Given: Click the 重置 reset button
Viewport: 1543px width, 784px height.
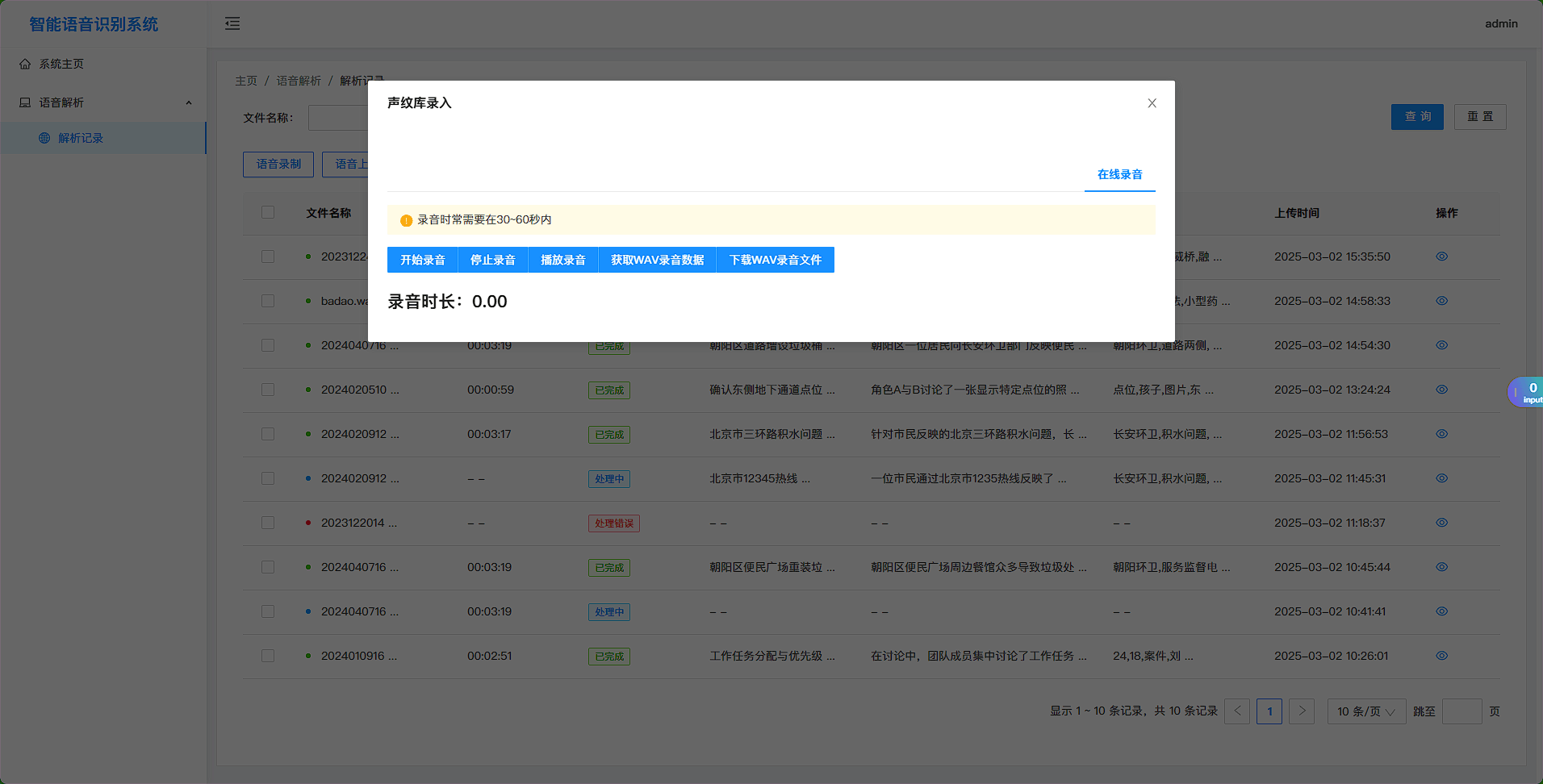Looking at the screenshot, I should [x=1480, y=117].
